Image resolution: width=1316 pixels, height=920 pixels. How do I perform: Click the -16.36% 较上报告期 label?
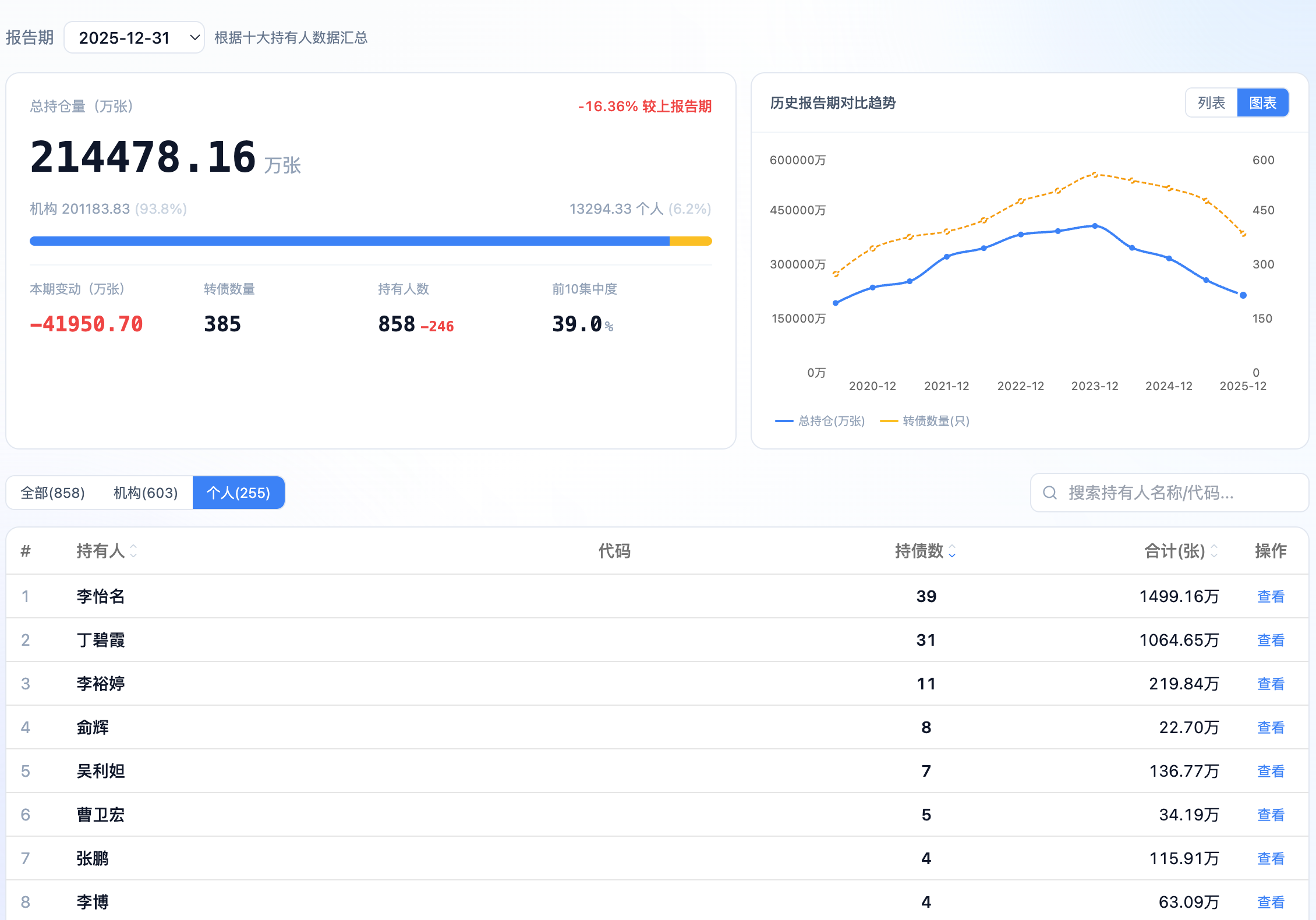pyautogui.click(x=645, y=107)
